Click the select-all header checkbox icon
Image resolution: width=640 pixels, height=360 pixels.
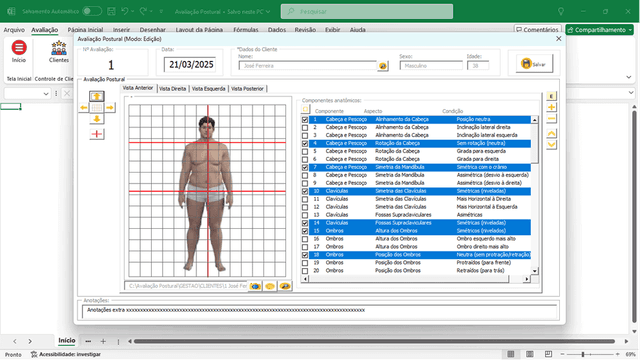click(x=305, y=109)
